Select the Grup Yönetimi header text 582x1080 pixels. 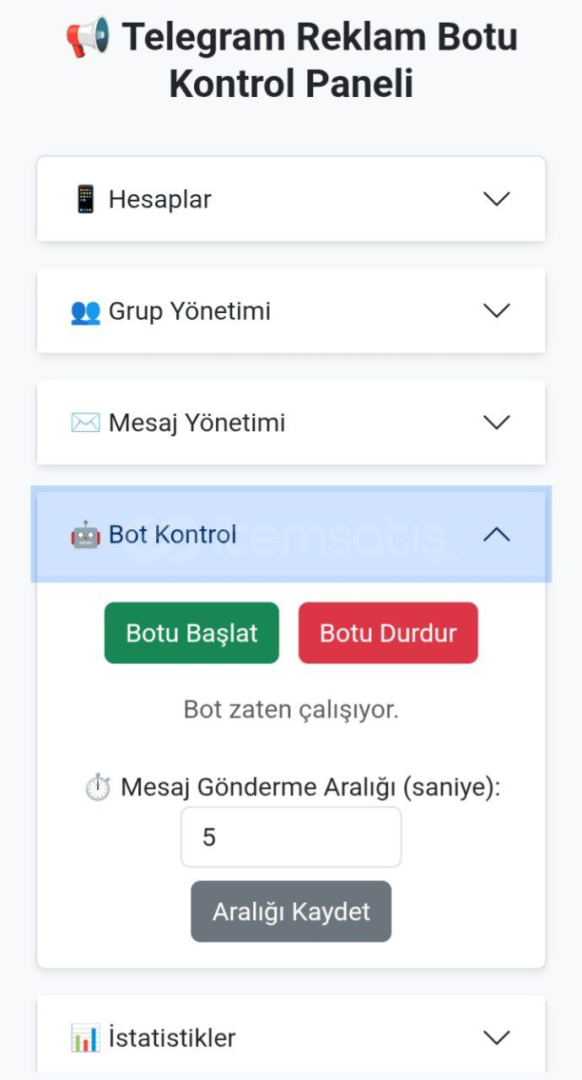click(189, 311)
